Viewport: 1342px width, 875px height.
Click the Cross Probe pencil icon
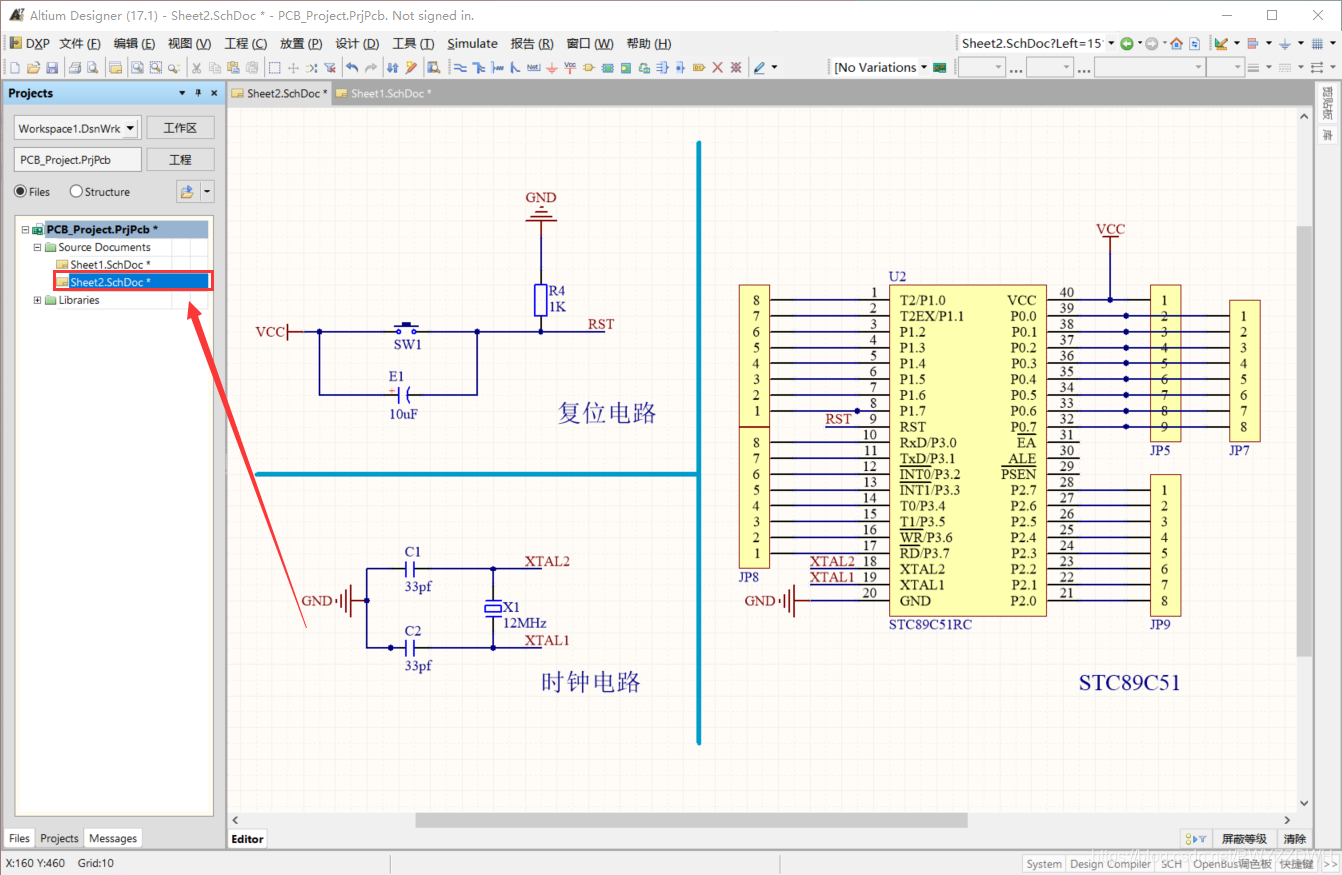click(410, 67)
